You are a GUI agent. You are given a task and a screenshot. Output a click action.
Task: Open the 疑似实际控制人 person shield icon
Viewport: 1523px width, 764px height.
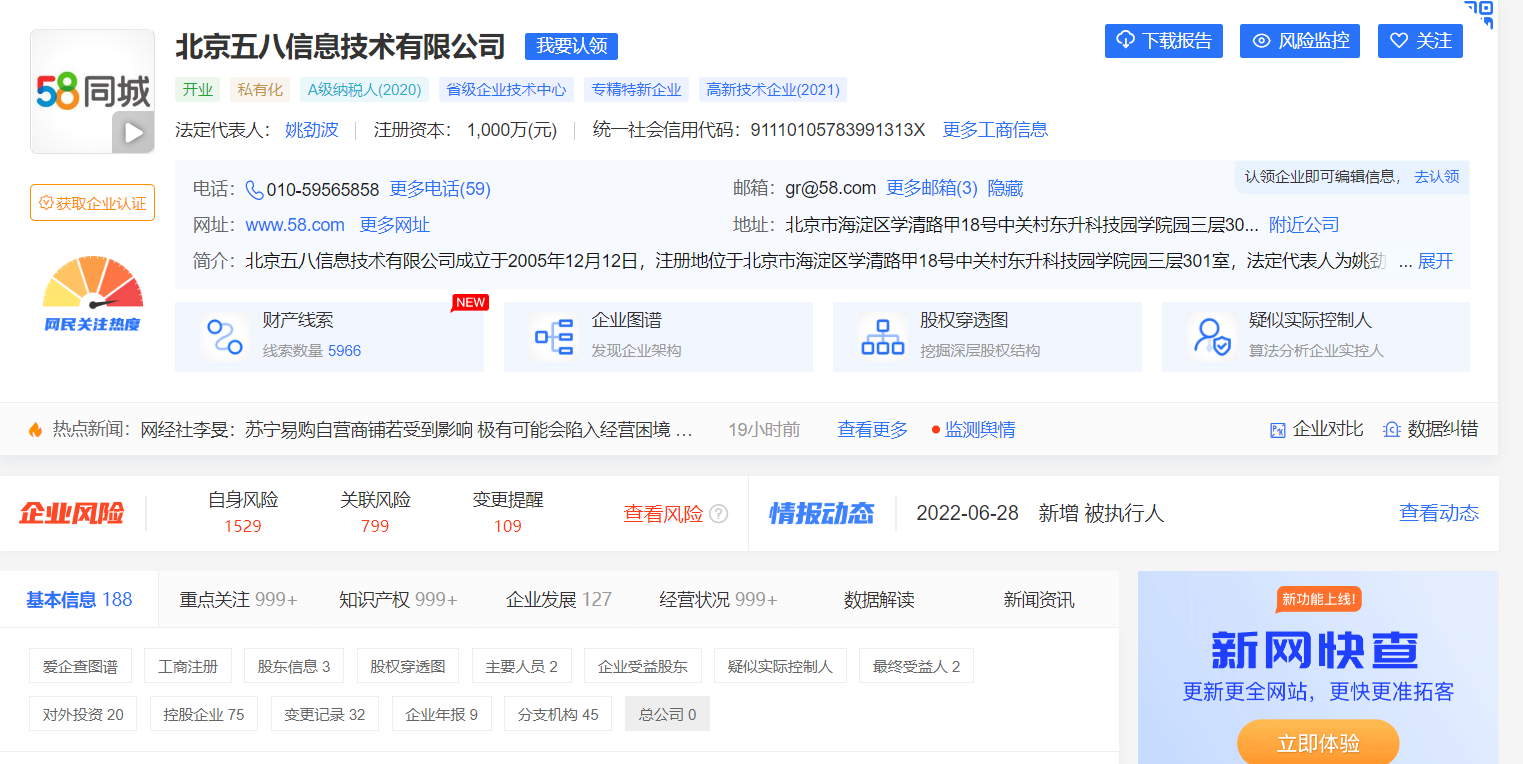(x=1212, y=336)
